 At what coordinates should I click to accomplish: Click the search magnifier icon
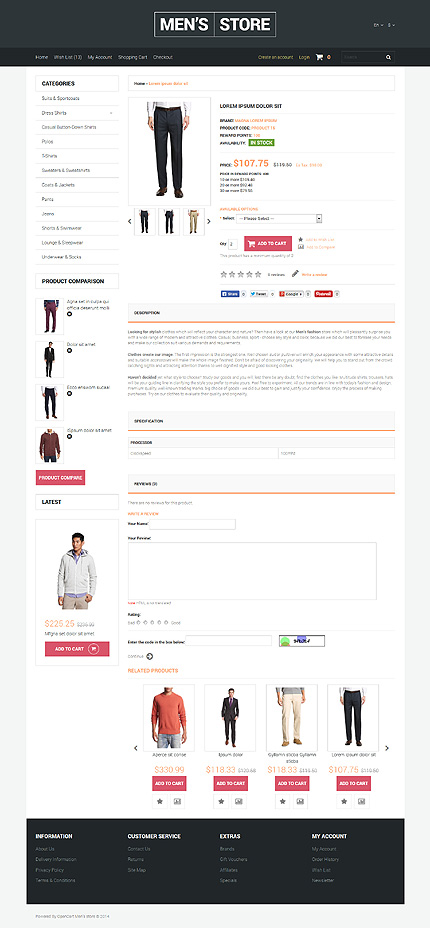click(389, 57)
